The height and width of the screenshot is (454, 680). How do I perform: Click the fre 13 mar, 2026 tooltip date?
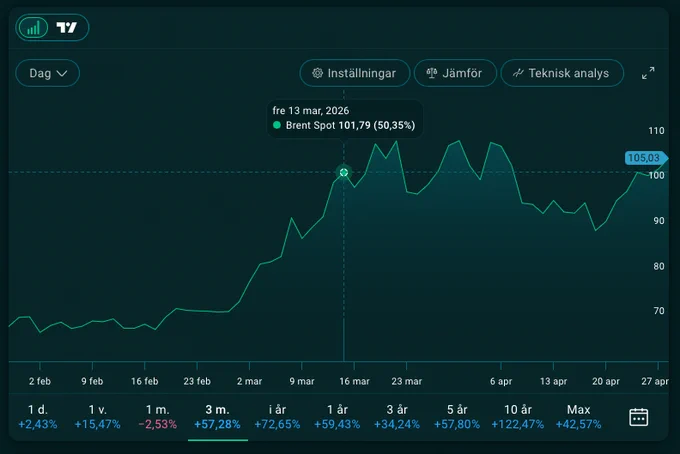tap(311, 111)
